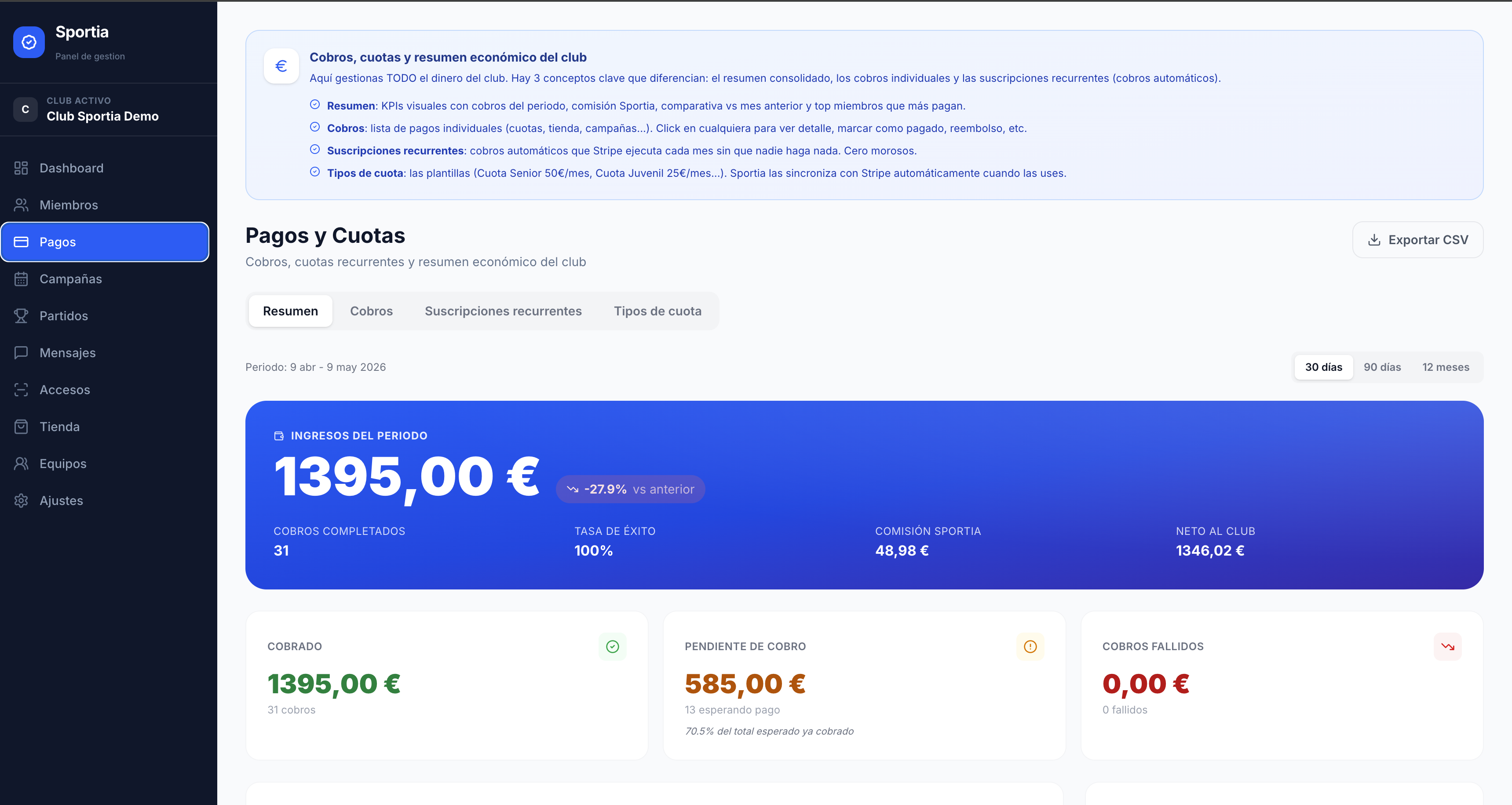Open Dashboard via its grid icon
Image resolution: width=1512 pixels, height=805 pixels.
[x=21, y=168]
